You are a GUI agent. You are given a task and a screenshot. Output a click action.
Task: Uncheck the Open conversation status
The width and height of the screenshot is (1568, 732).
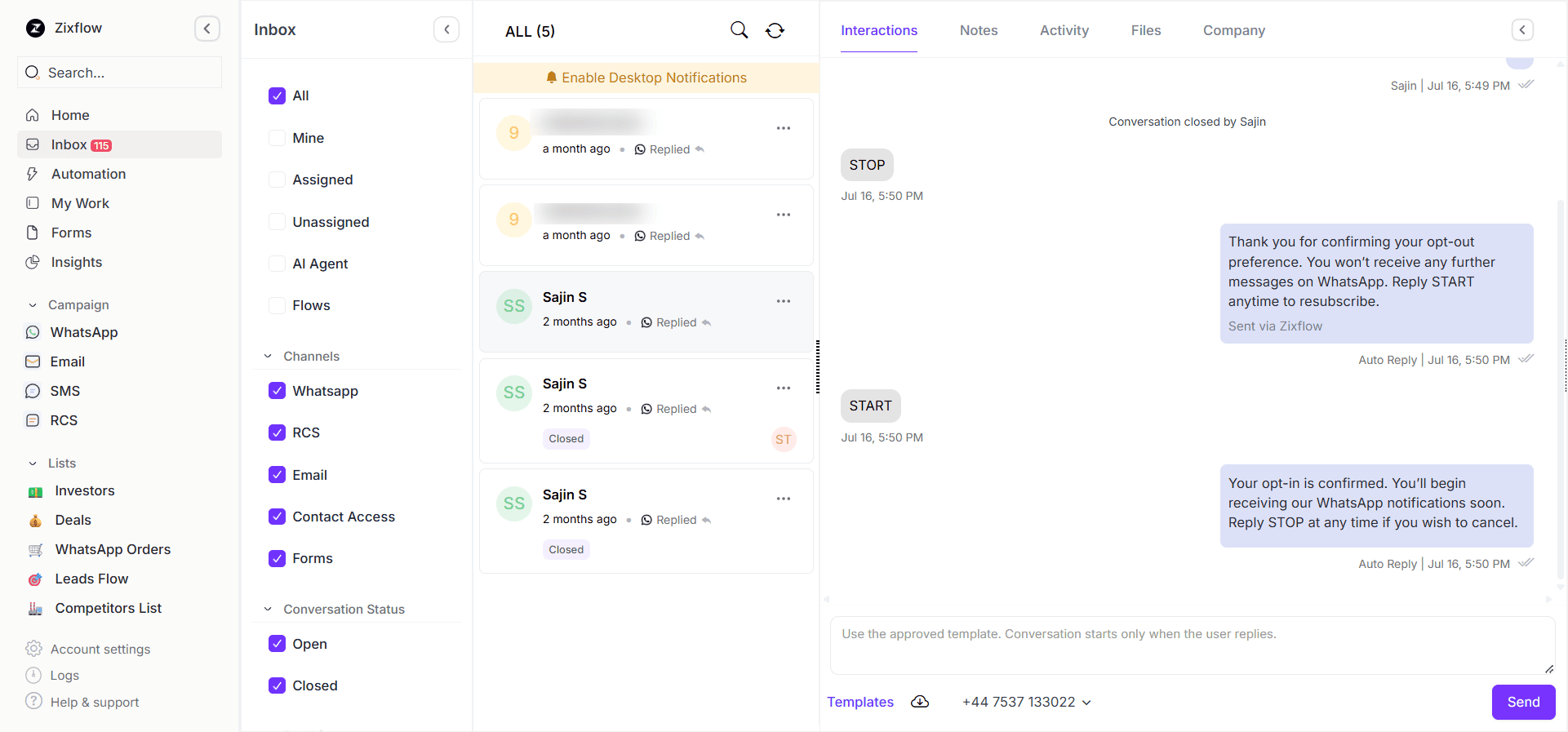click(x=278, y=644)
